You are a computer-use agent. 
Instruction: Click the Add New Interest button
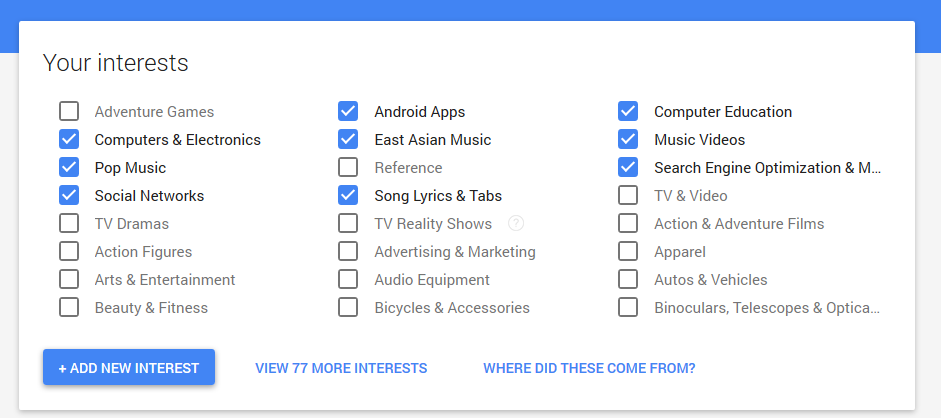pyautogui.click(x=128, y=368)
